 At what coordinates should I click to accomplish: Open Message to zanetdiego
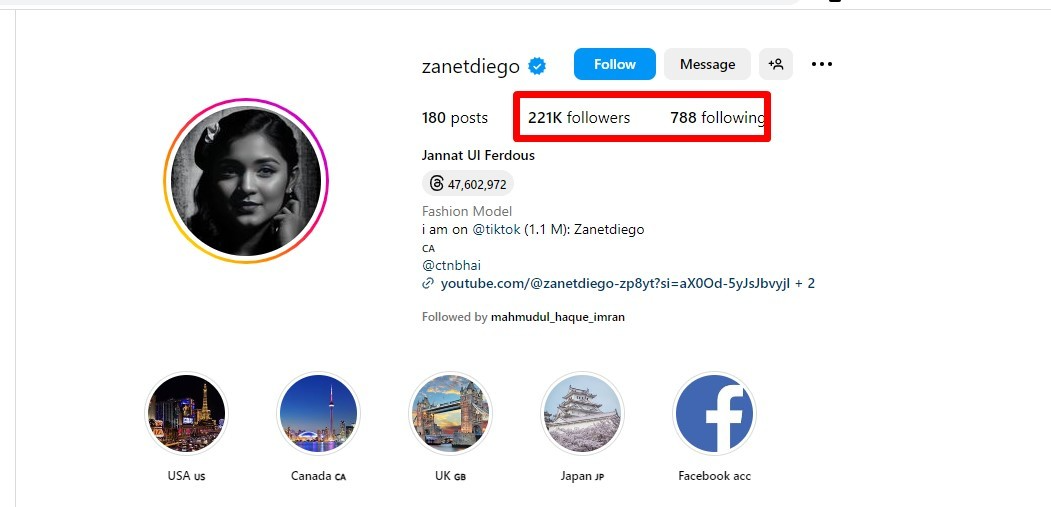tap(707, 64)
